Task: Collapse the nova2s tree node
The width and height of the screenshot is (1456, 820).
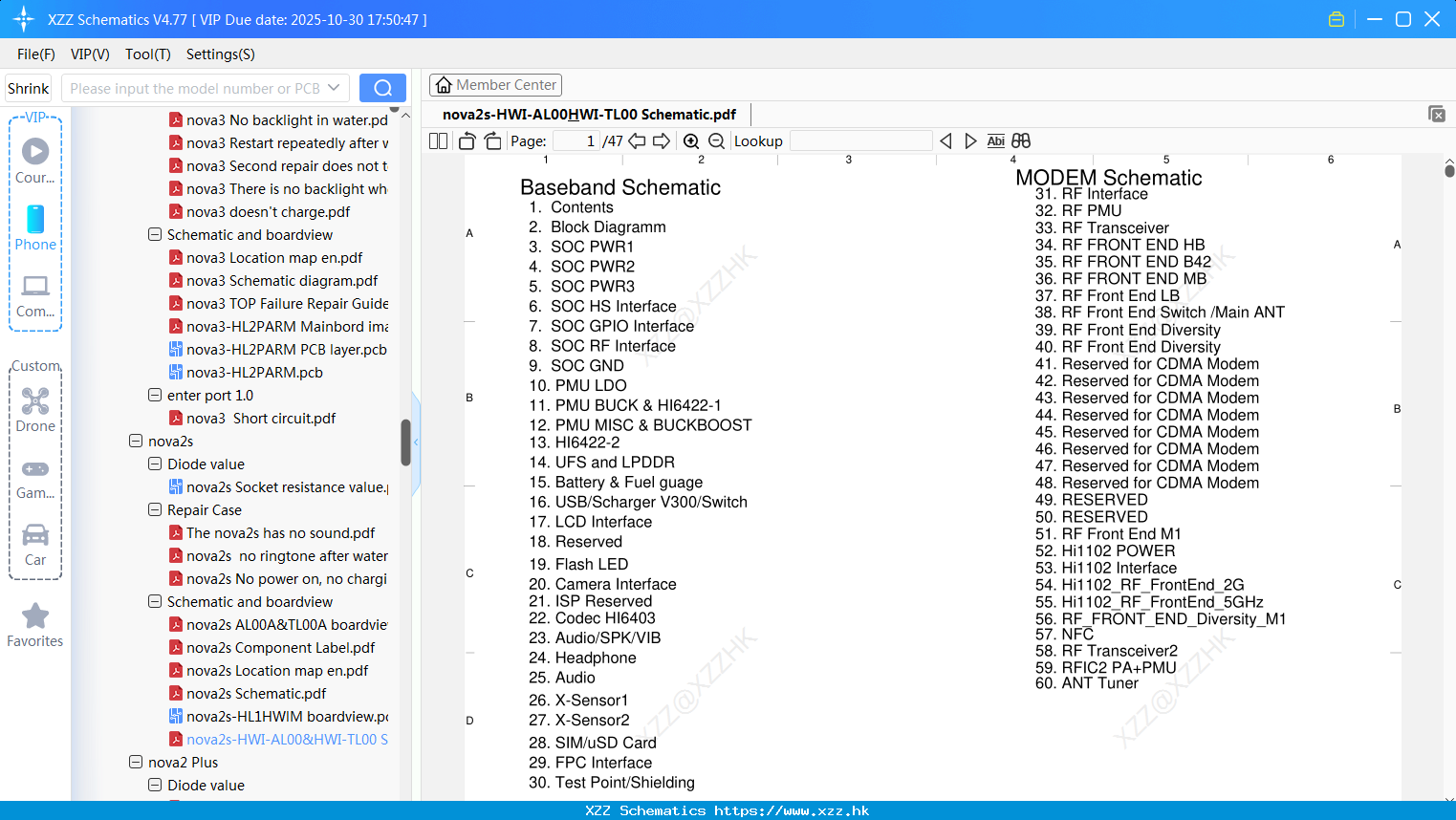Action: (136, 441)
